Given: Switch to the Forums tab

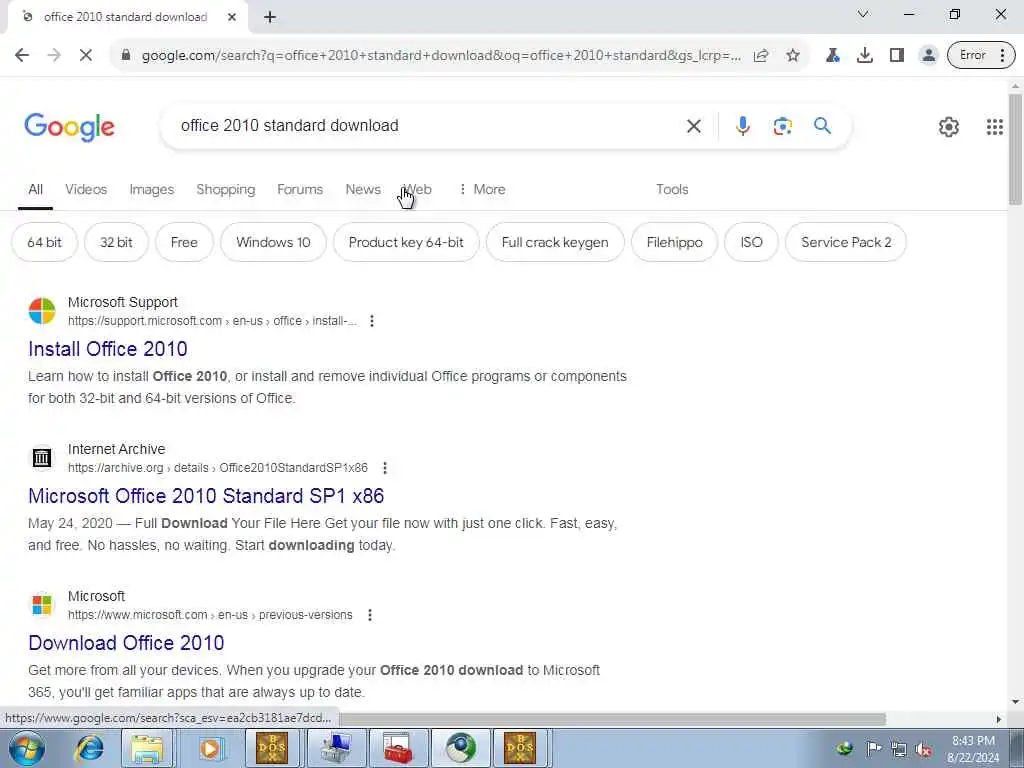Looking at the screenshot, I should point(300,189).
